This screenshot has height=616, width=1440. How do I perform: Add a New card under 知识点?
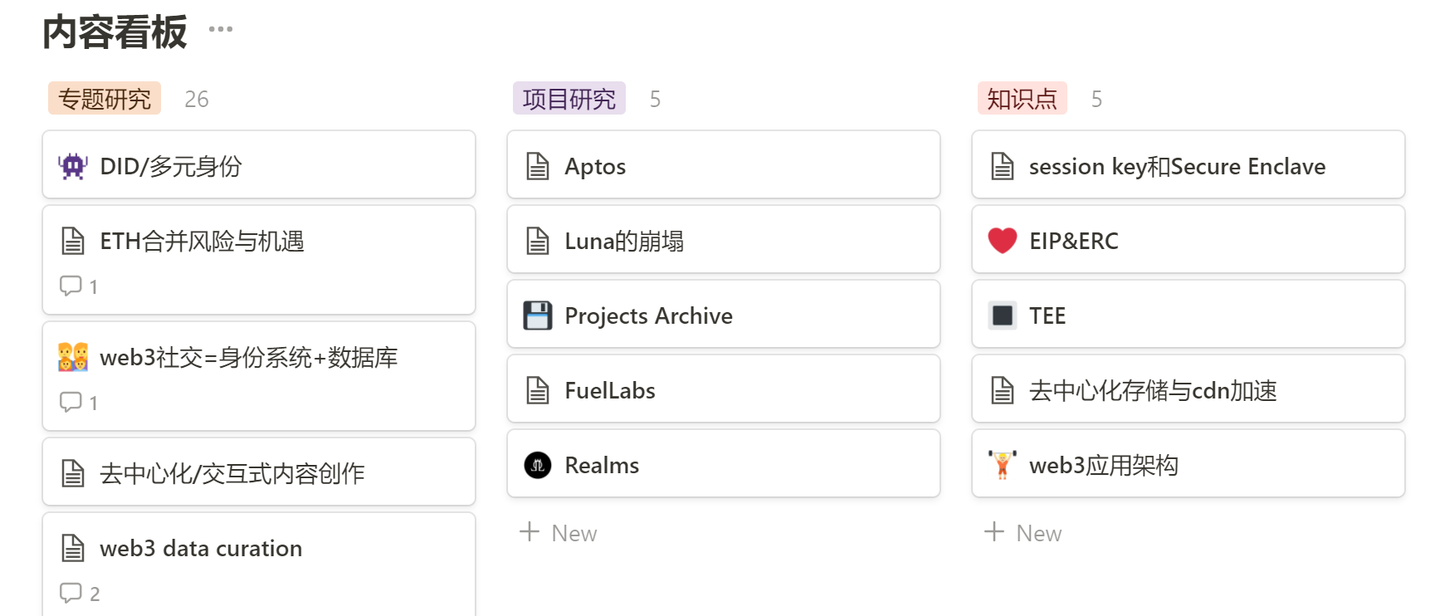point(1024,533)
